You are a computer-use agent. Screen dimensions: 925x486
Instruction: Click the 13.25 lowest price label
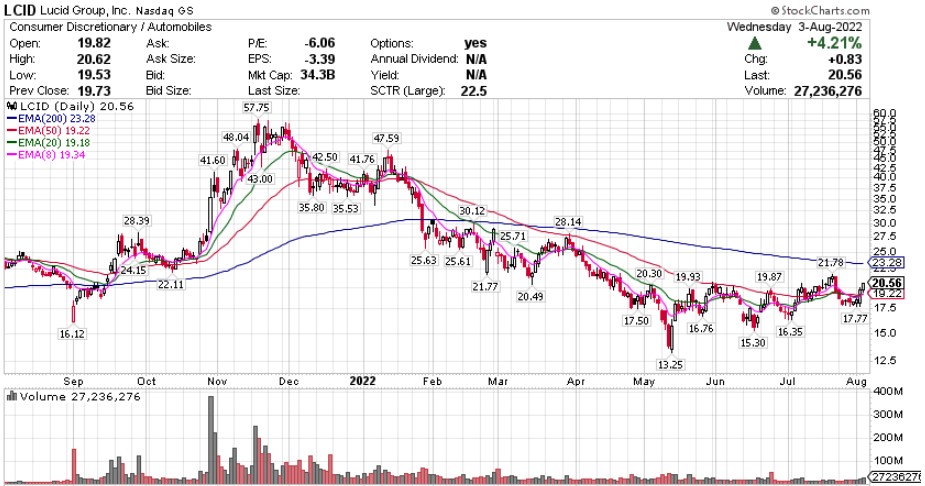670,364
